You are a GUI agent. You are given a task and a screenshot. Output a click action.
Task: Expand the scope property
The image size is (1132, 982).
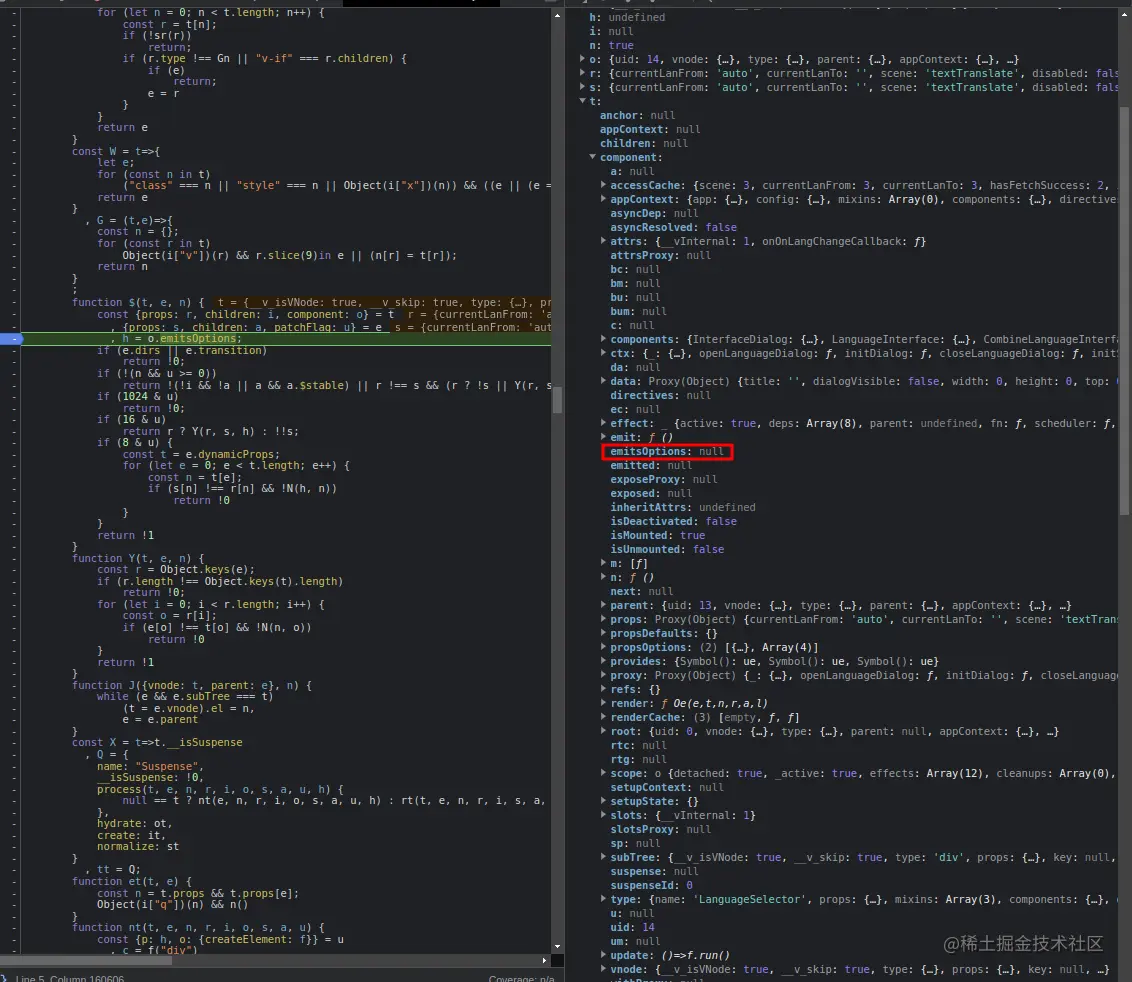click(x=604, y=773)
